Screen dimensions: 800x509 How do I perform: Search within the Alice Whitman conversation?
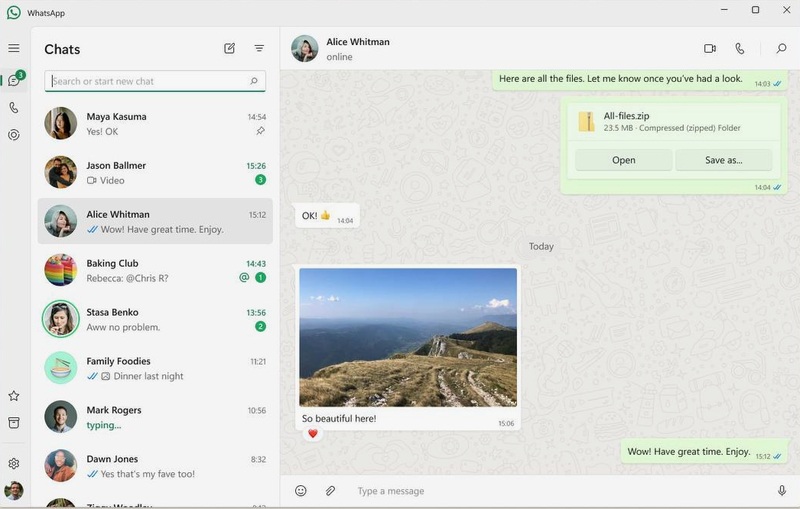pos(781,48)
